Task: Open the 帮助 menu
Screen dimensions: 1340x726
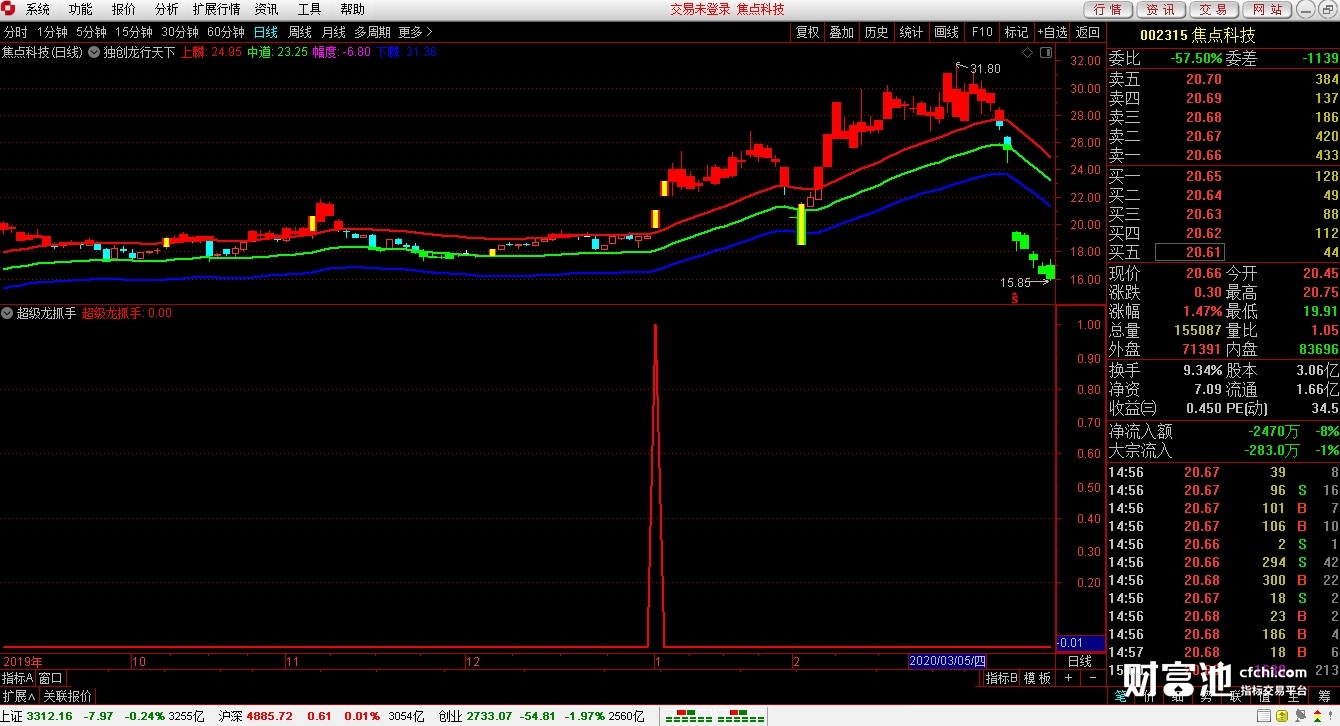Action: click(352, 9)
